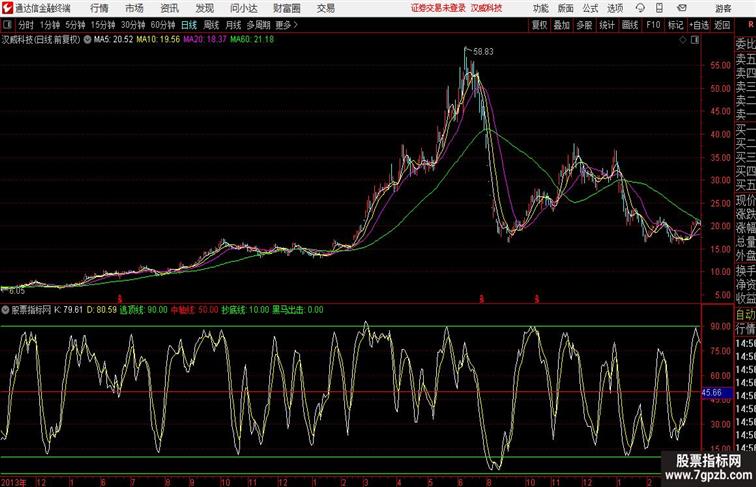Click the customer service headset icon
The image size is (756, 487).
coord(640,8)
